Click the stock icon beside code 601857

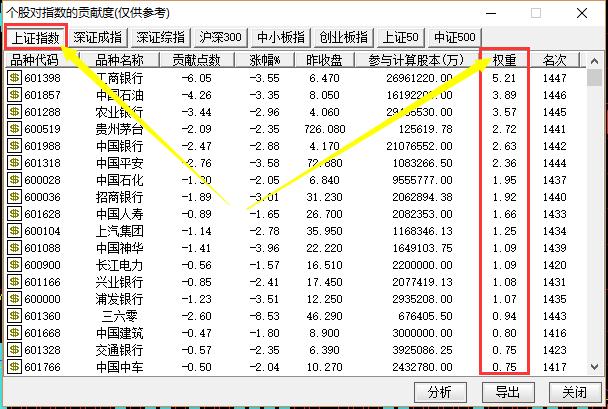[x=14, y=95]
